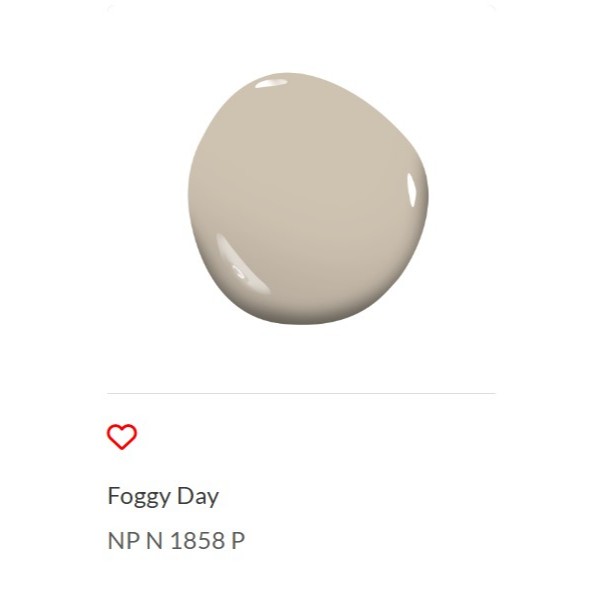Screen dimensions: 598x598
Task: Add Foggy Day to favorites via the heart
Action: click(122, 437)
